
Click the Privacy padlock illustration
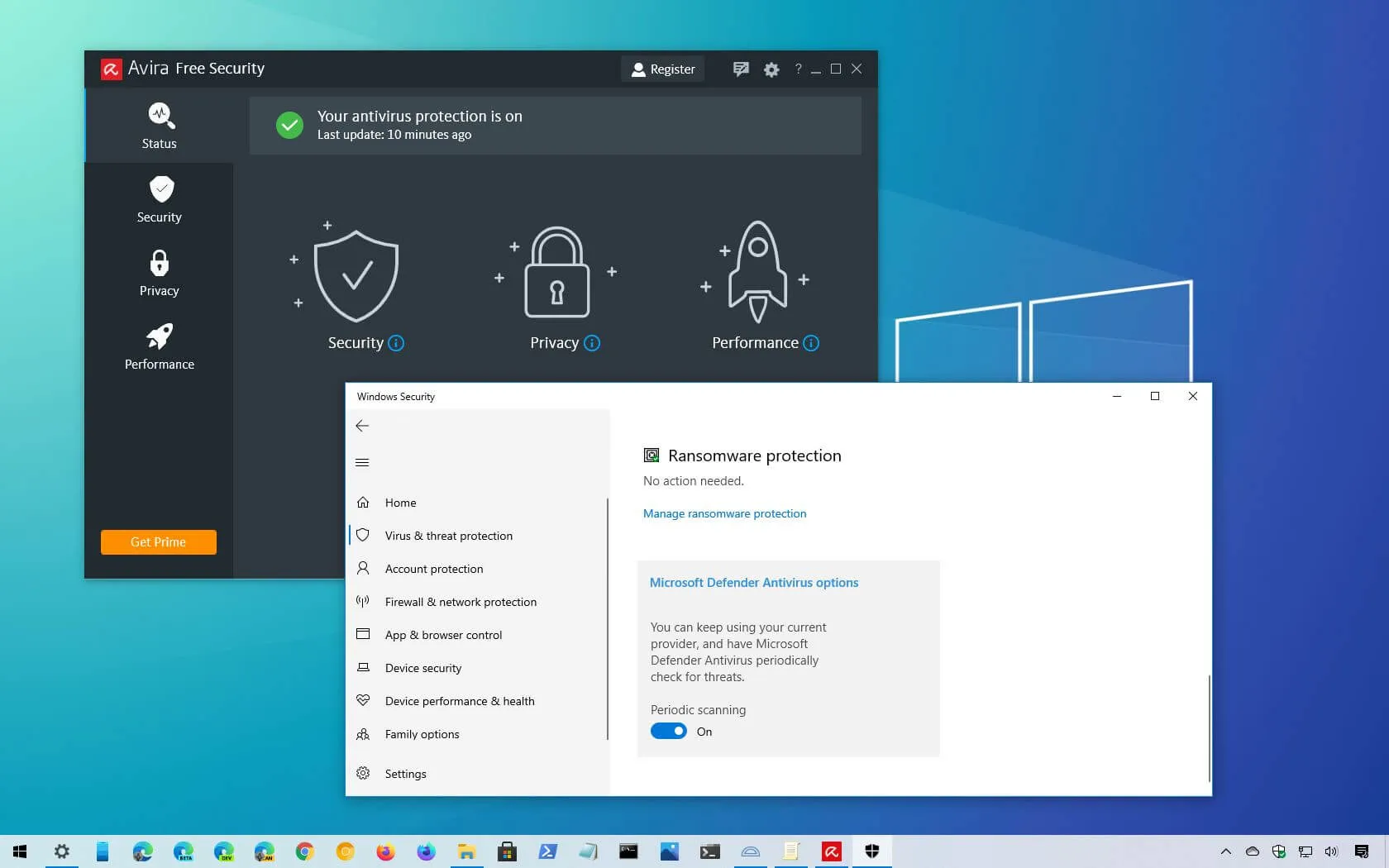pos(556,273)
